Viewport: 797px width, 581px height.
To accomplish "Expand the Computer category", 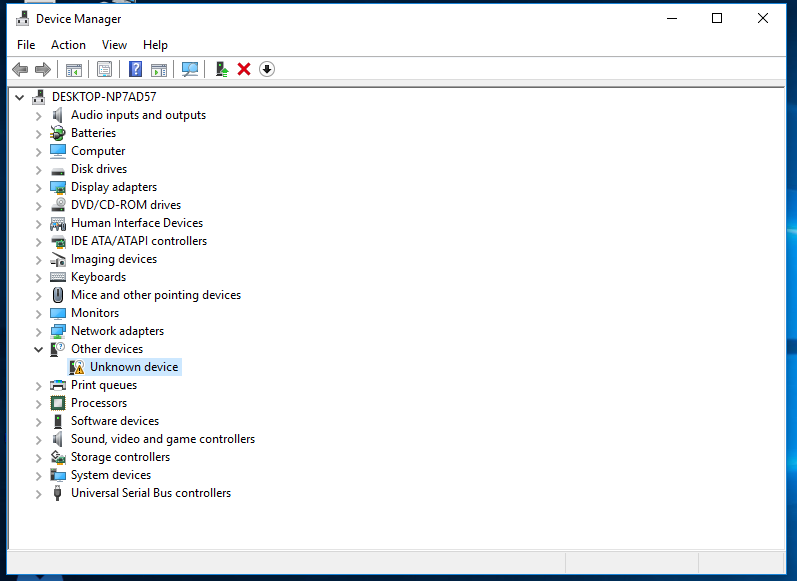I will pos(39,151).
